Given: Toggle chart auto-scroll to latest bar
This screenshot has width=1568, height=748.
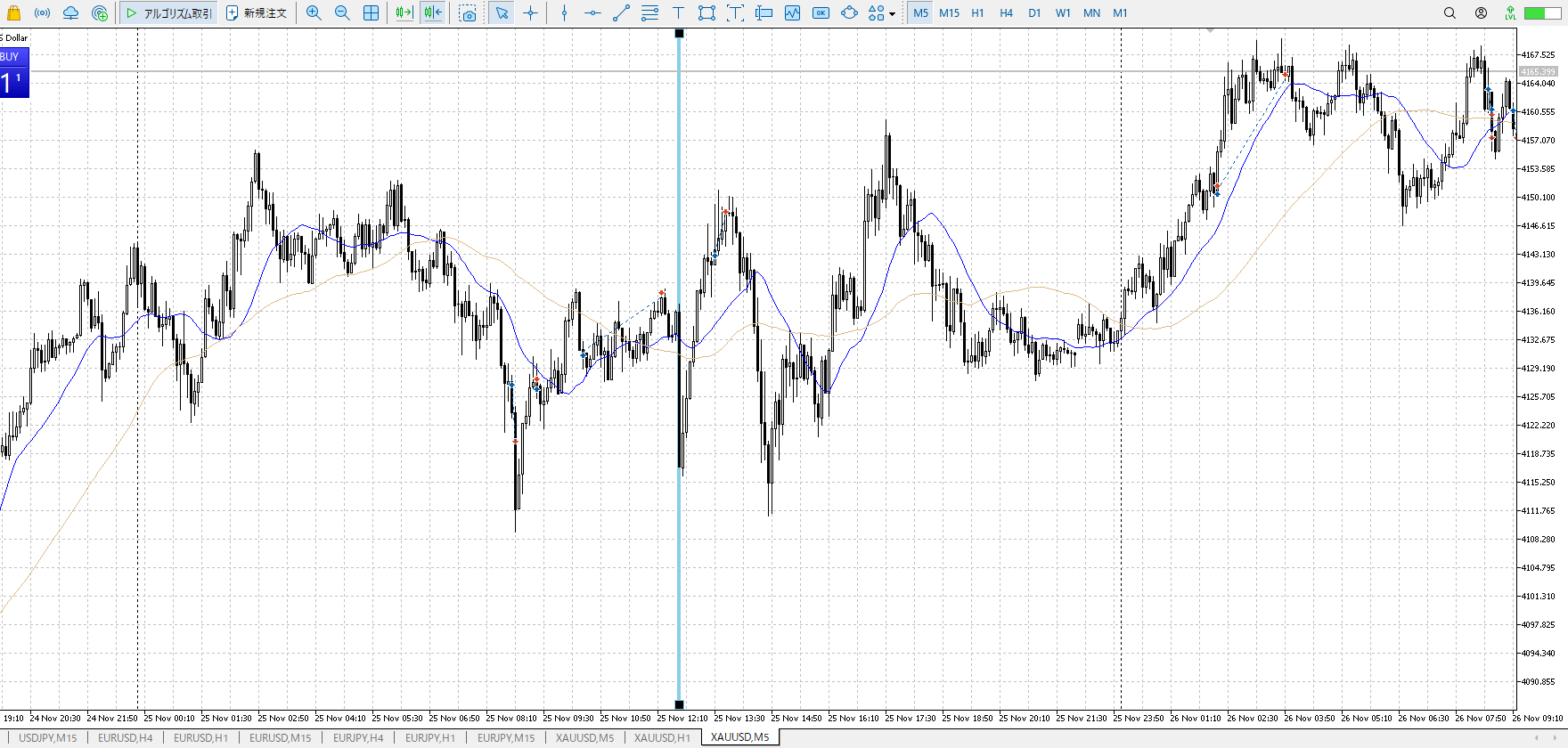Looking at the screenshot, I should click(x=404, y=12).
